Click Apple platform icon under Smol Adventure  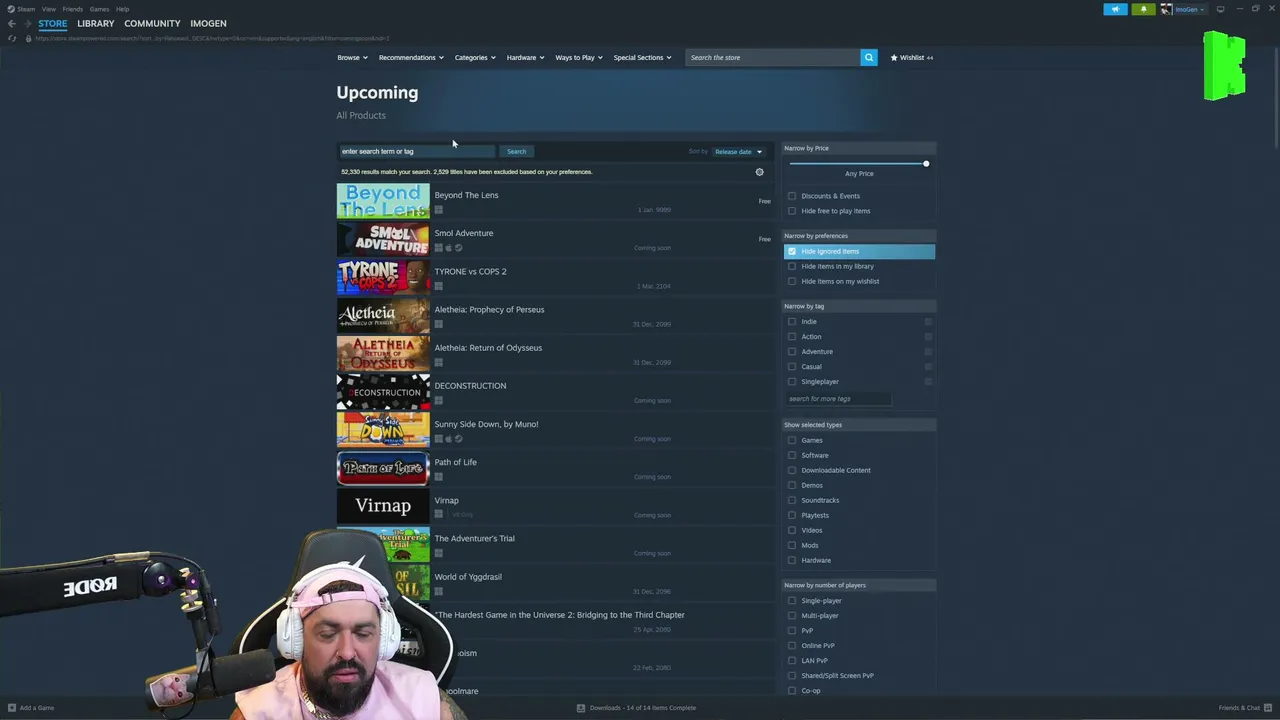449,248
